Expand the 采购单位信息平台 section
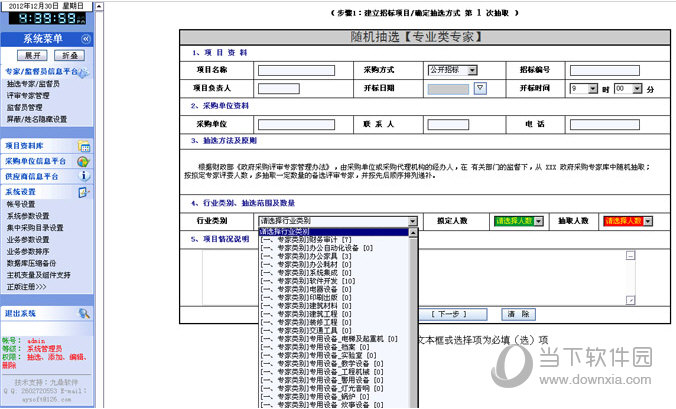 click(35, 161)
